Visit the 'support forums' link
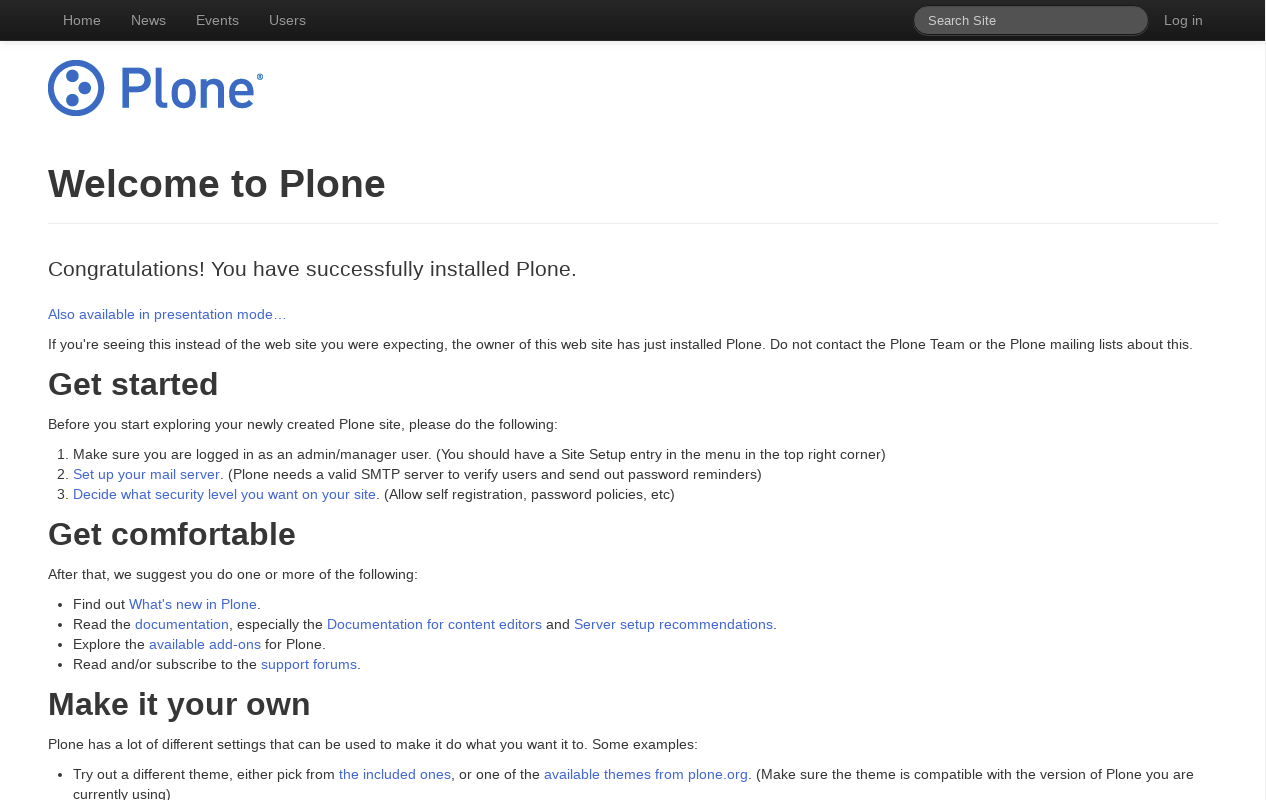Image resolution: width=1266 pixels, height=800 pixels. coord(309,664)
